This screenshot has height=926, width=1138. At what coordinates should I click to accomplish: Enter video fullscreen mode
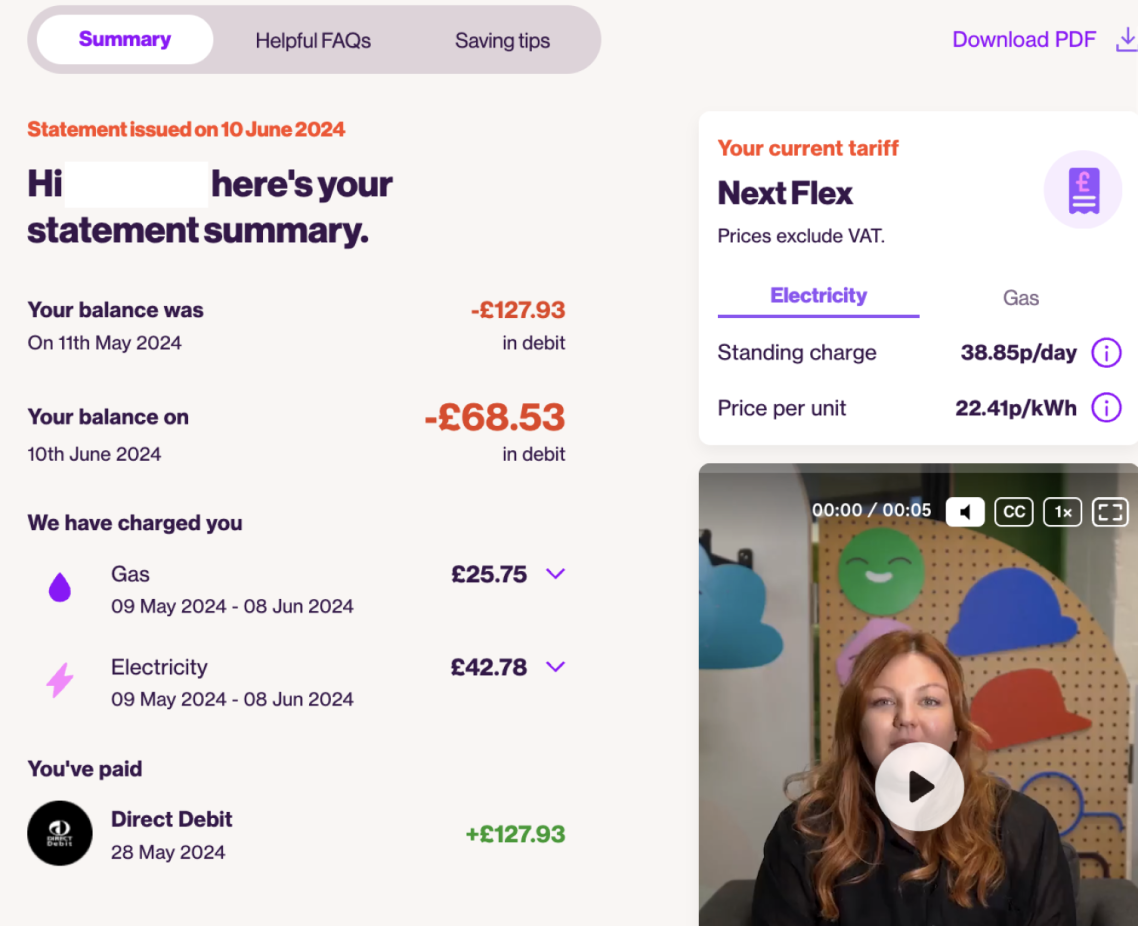point(1110,512)
